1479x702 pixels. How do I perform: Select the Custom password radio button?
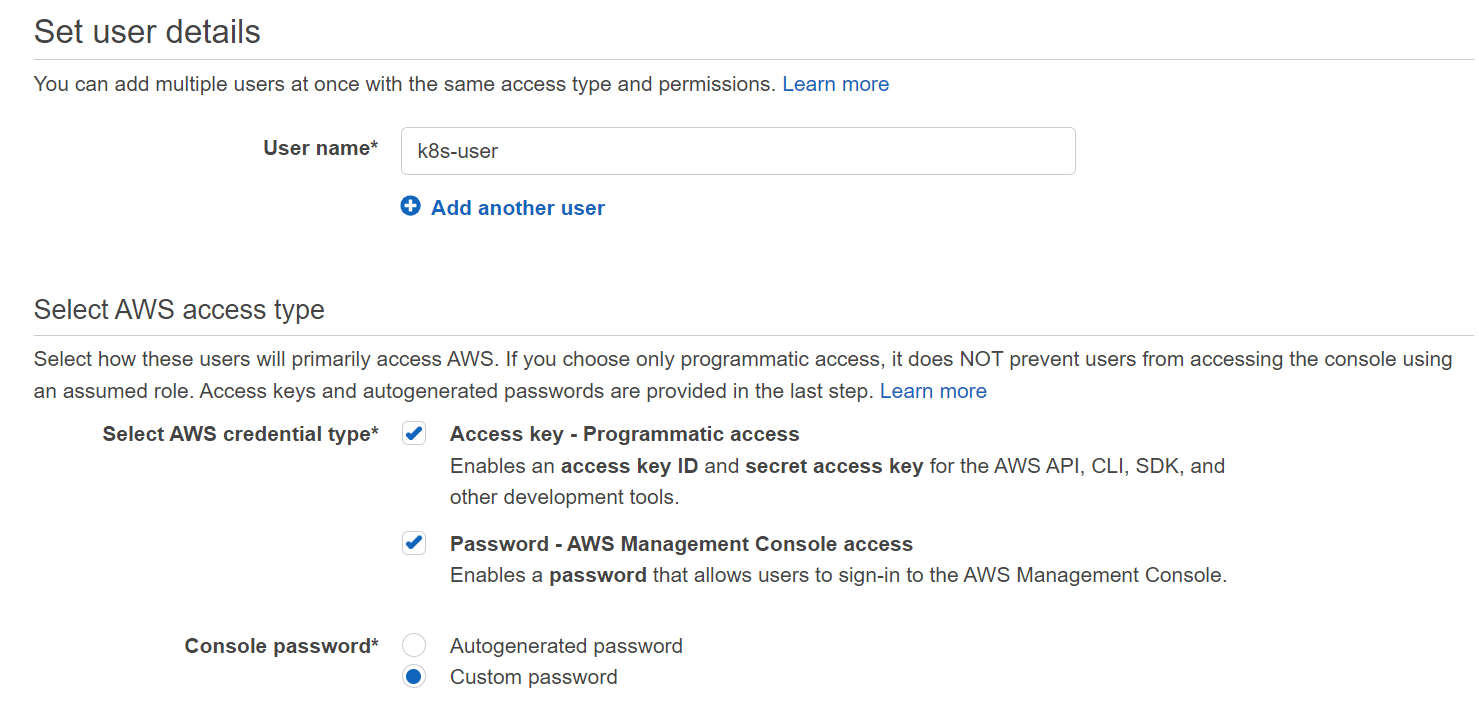coord(413,677)
